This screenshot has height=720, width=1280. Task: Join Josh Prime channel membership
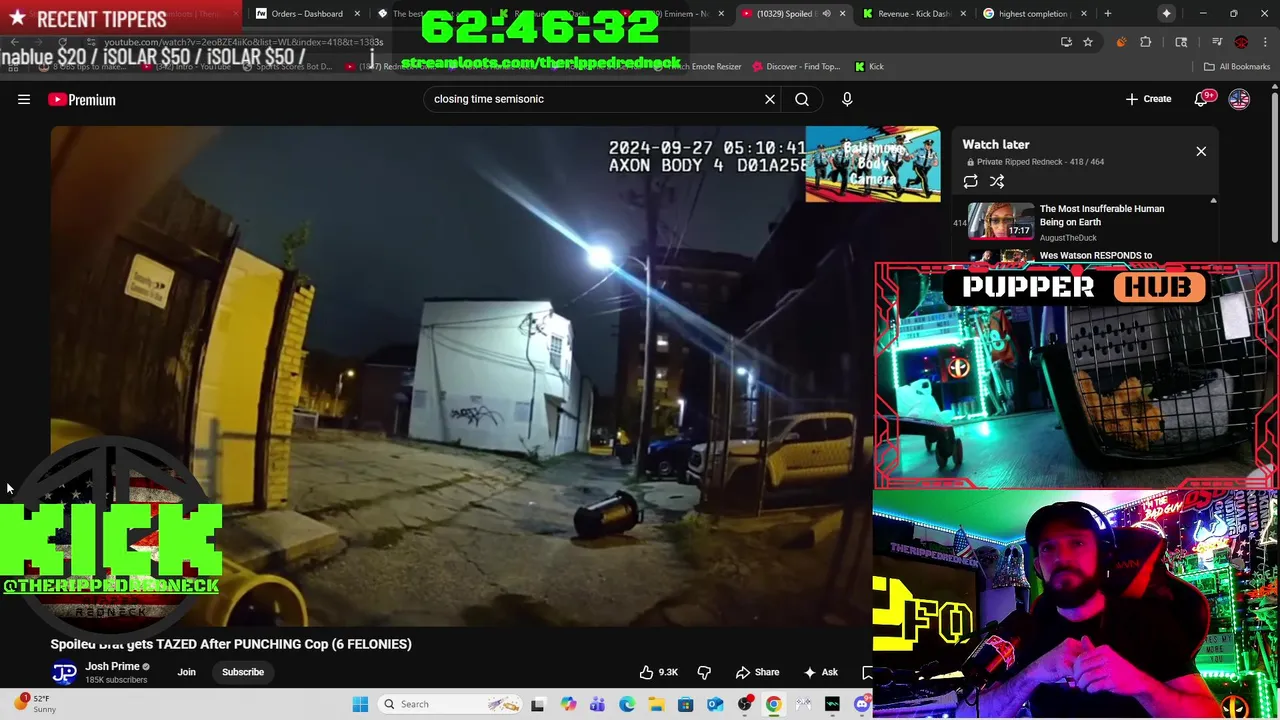(187, 672)
